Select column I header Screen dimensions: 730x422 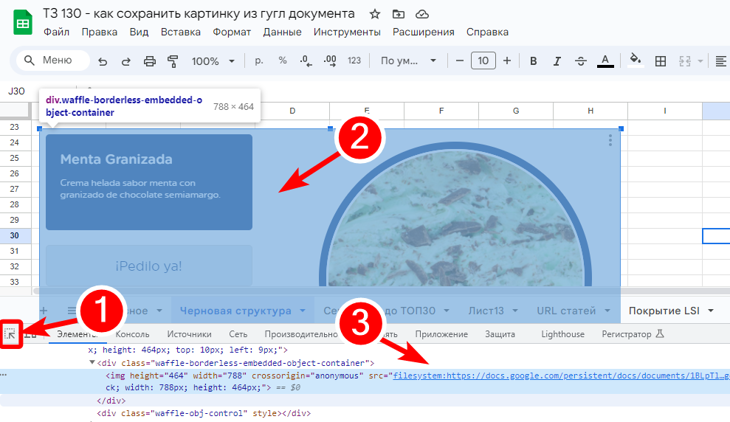pyautogui.click(x=665, y=111)
